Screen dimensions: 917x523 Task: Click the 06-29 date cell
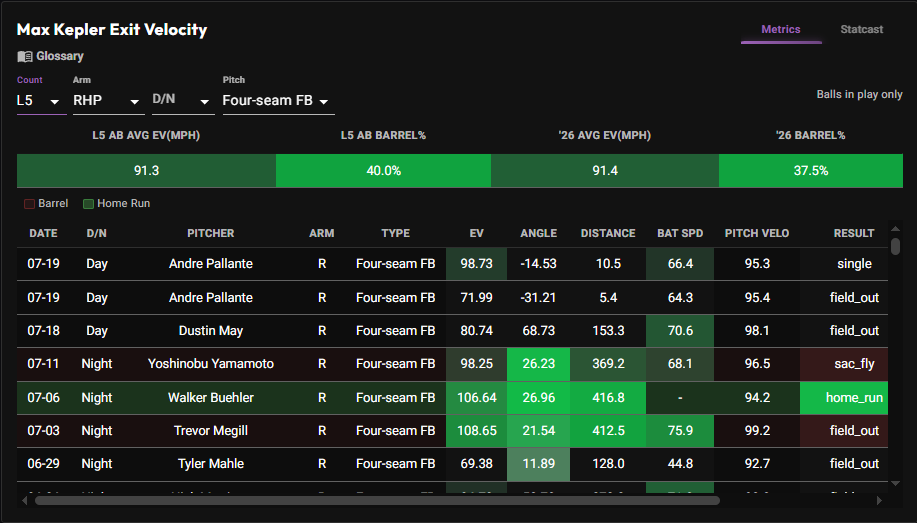coord(43,463)
